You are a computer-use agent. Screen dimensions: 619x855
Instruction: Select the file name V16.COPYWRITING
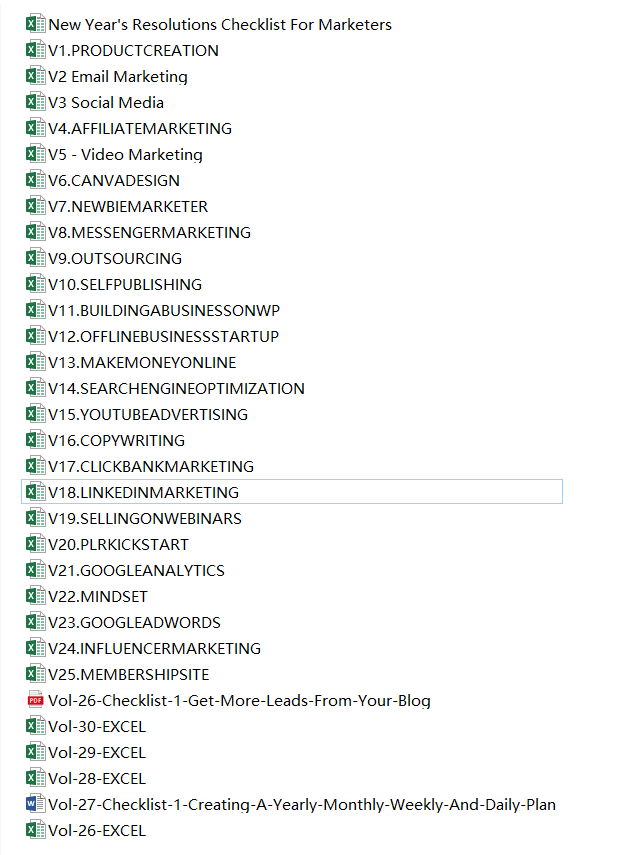pos(117,441)
